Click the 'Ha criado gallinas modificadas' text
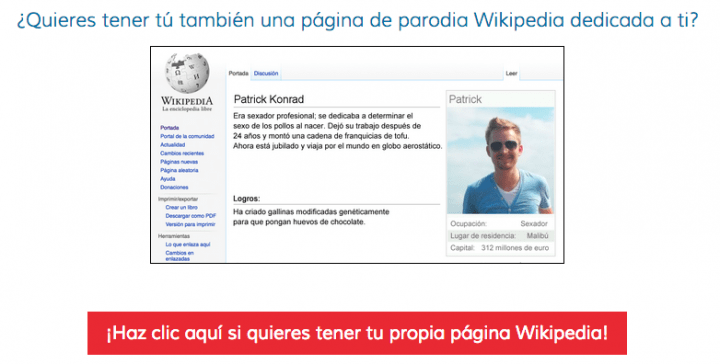The image size is (720, 364). click(311, 217)
